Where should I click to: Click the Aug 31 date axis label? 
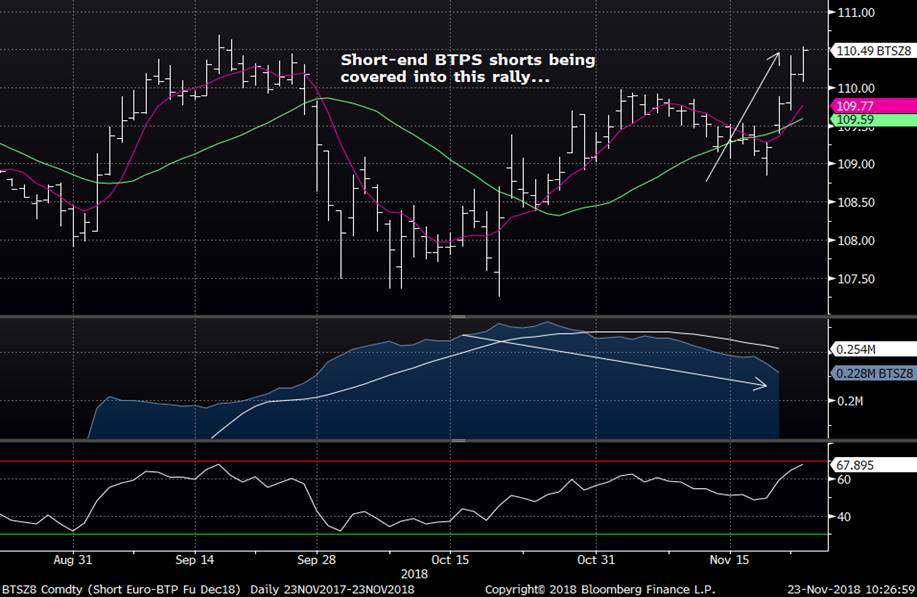point(73,560)
